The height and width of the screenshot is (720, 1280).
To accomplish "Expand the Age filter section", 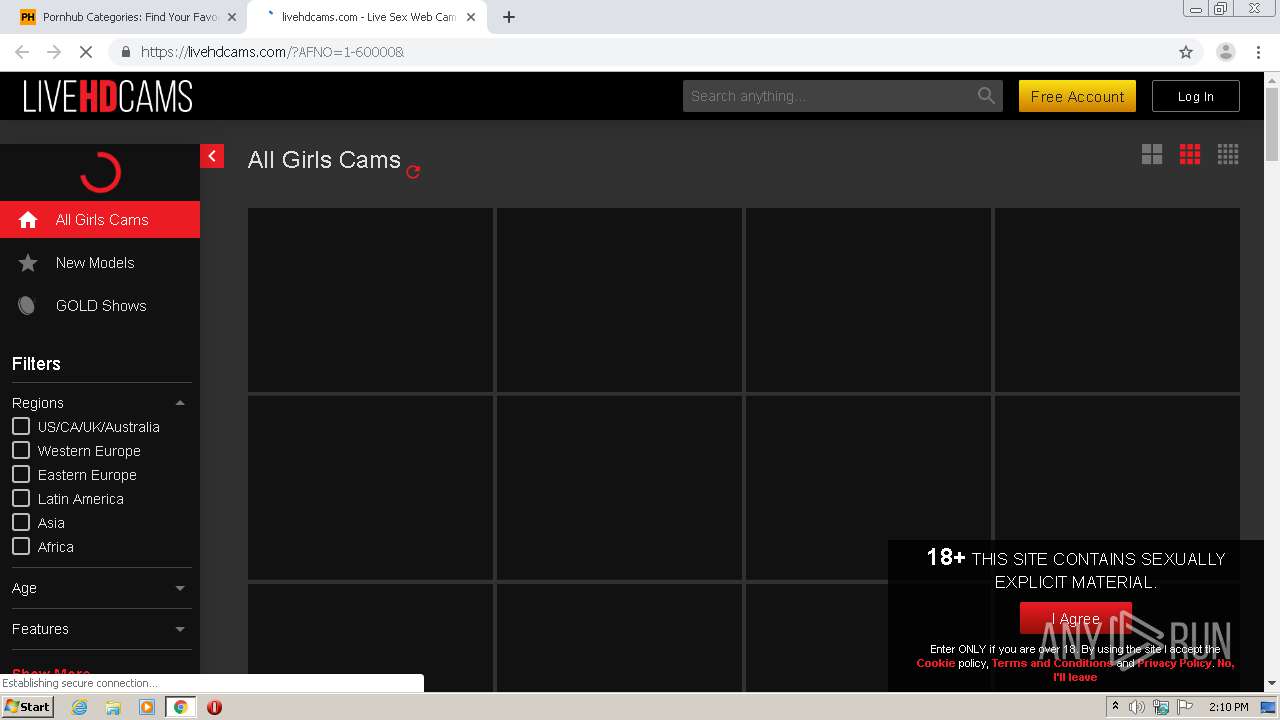I will tap(180, 588).
